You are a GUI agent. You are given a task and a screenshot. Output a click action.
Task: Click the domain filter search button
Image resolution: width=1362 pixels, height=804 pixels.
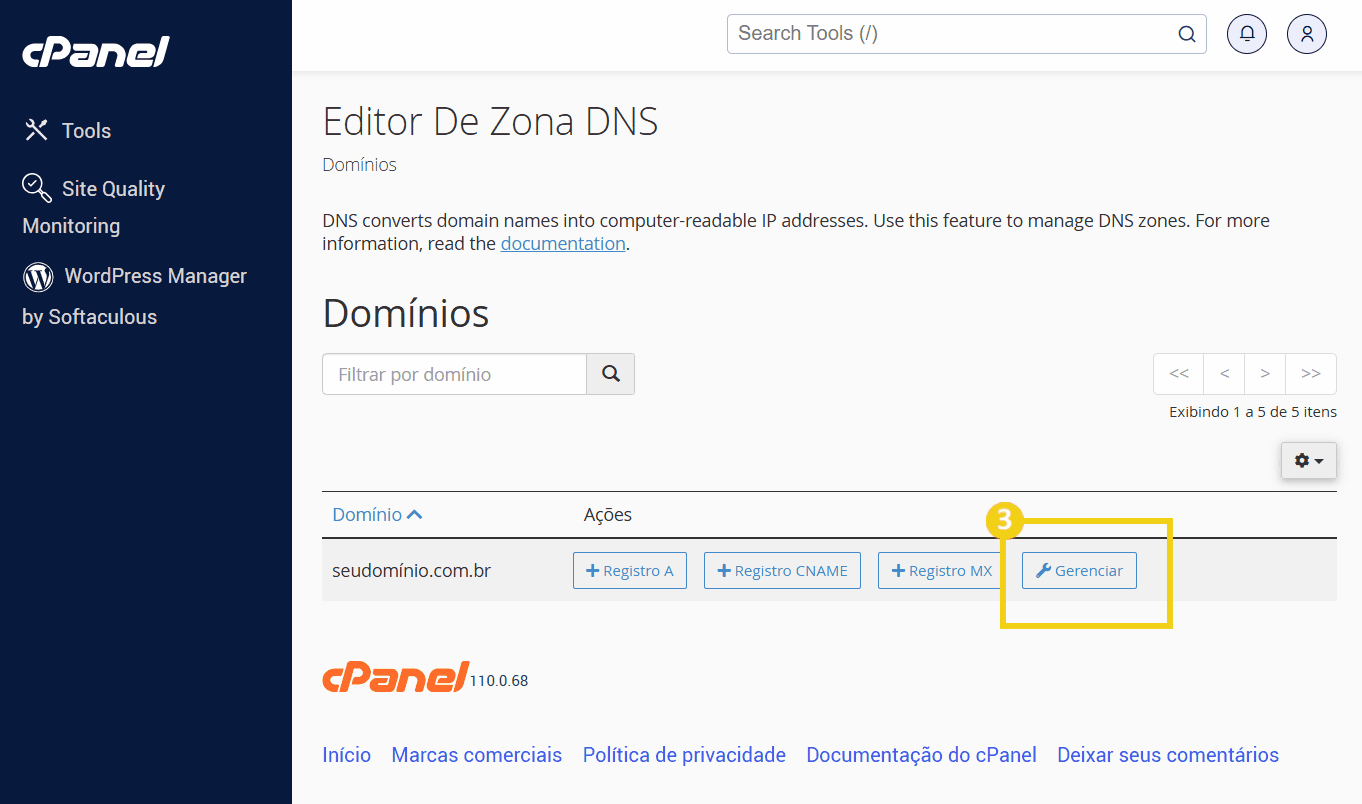[611, 374]
